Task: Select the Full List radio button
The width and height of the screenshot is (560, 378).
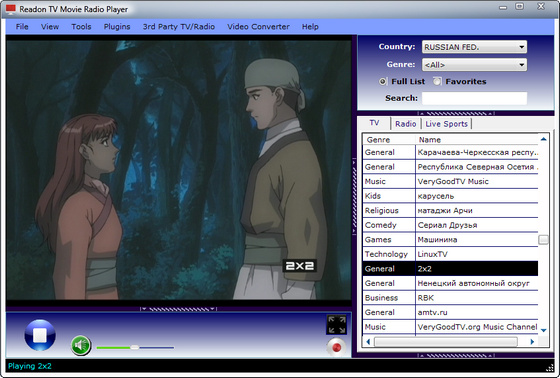Action: [382, 81]
